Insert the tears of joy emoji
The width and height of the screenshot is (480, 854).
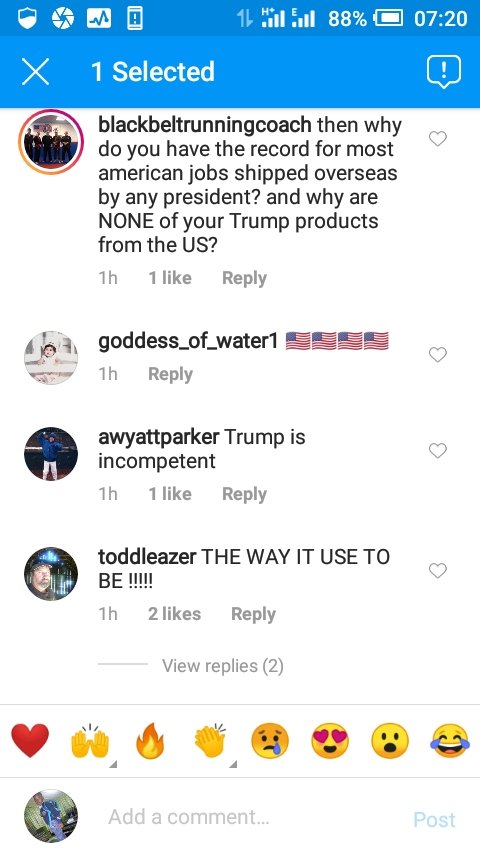pyautogui.click(x=449, y=741)
